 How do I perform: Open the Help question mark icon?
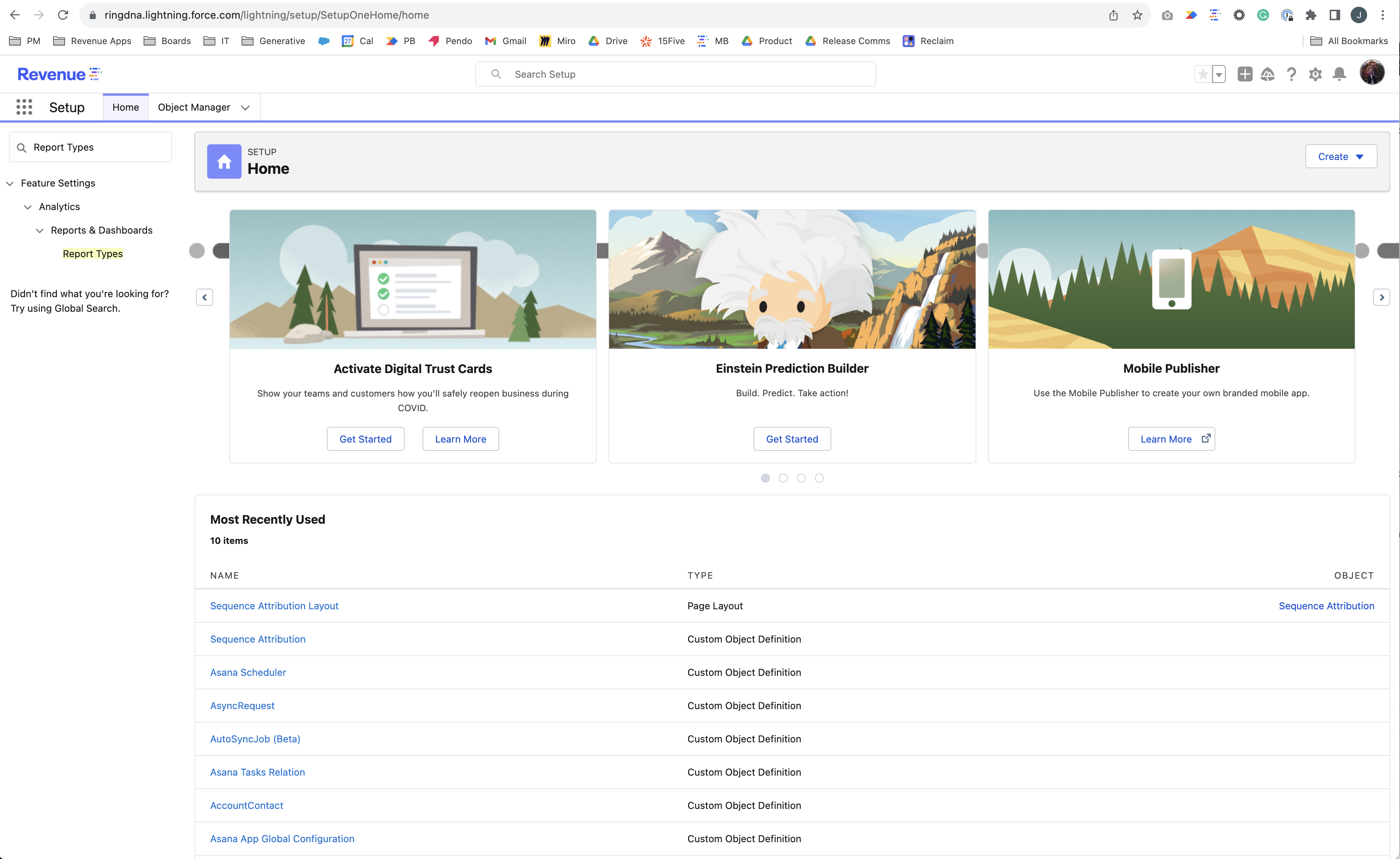point(1291,74)
